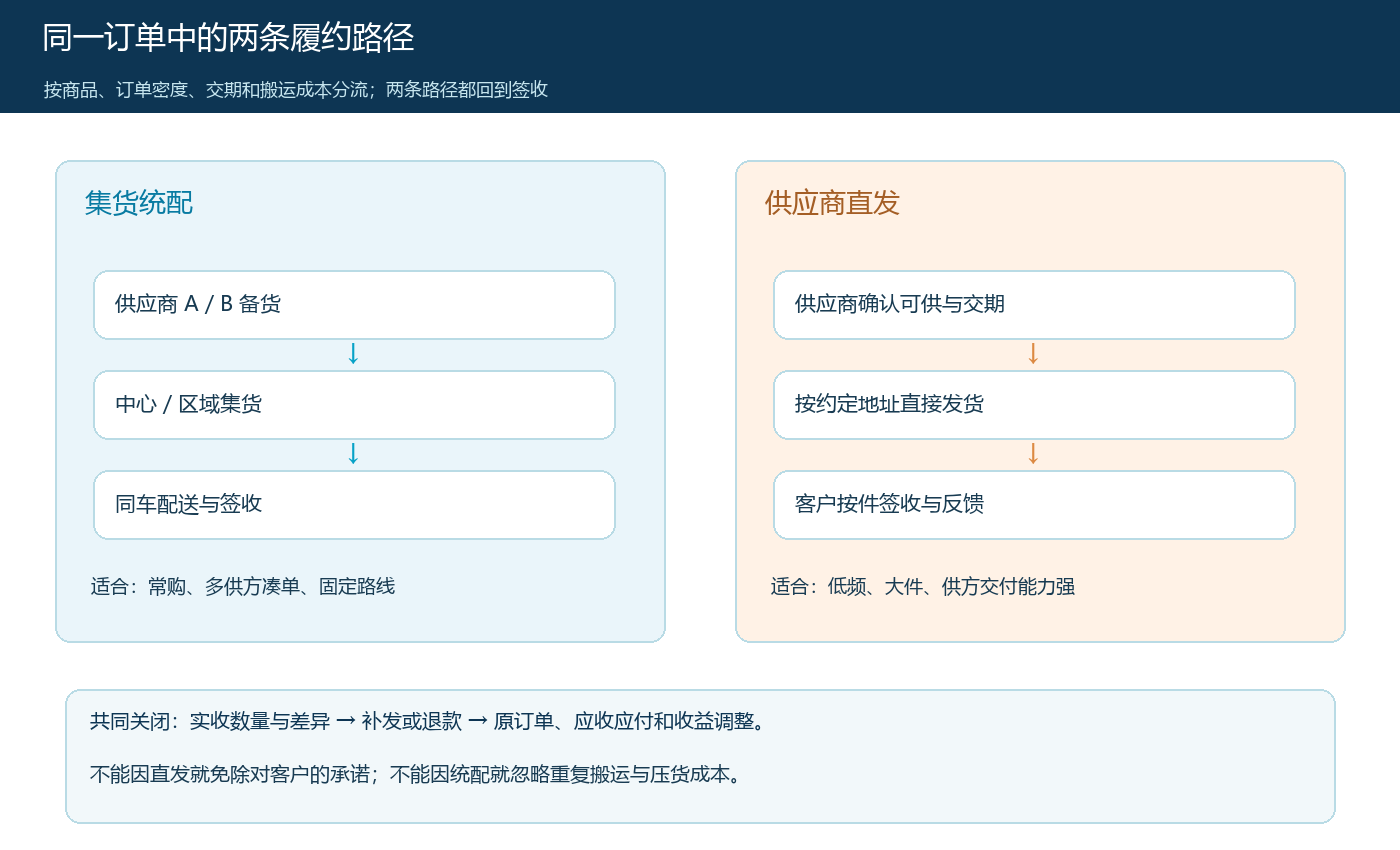Select the 客户按件签收与反馈 box

(1034, 505)
